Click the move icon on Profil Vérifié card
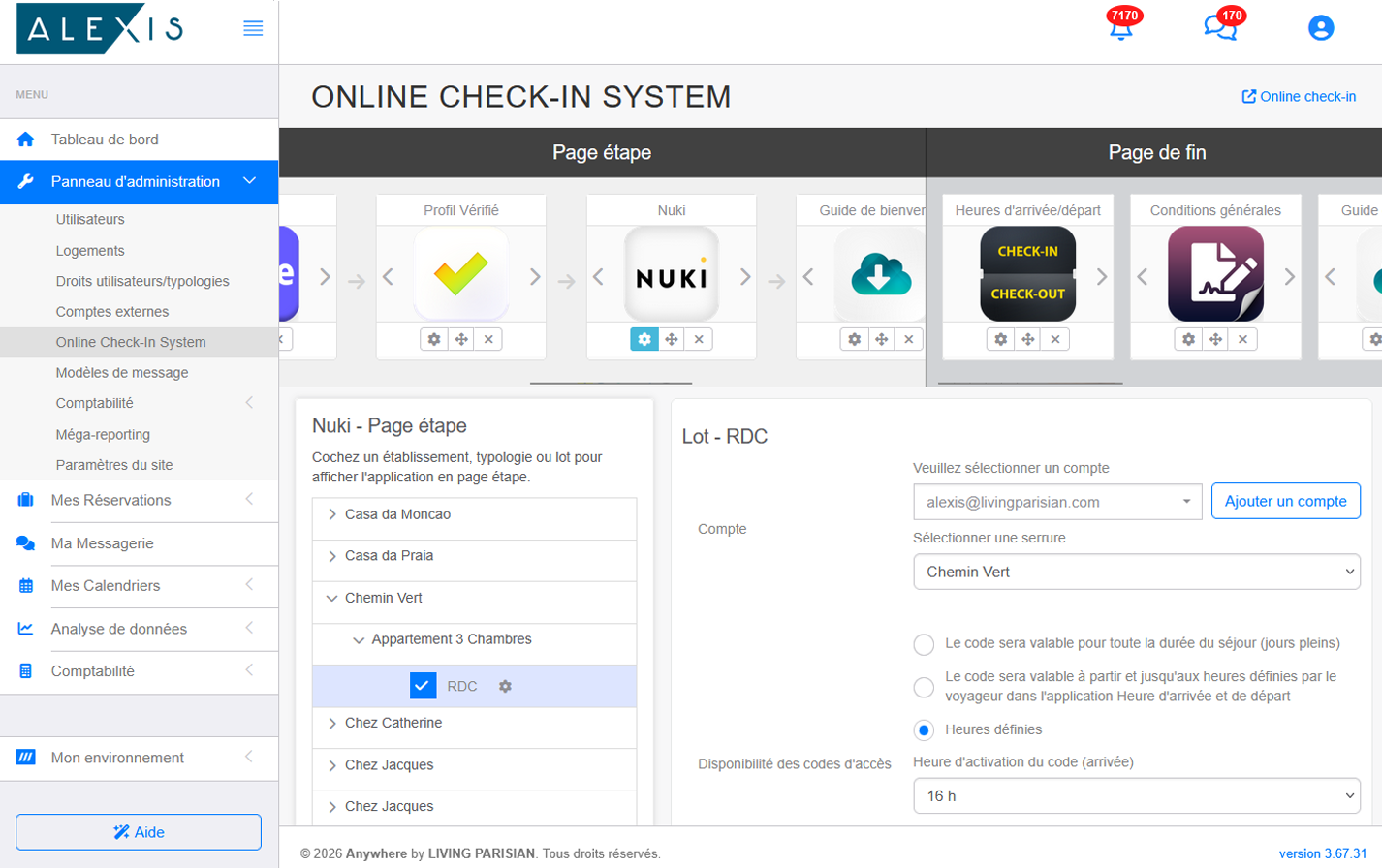The height and width of the screenshot is (868, 1382). point(462,339)
